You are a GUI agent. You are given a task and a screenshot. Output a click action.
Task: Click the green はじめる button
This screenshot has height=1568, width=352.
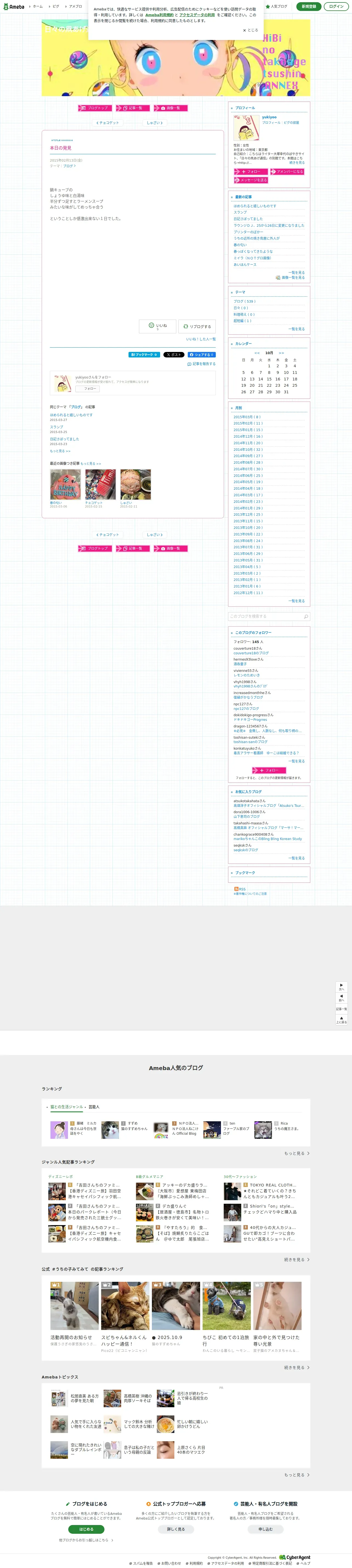(86, 1529)
